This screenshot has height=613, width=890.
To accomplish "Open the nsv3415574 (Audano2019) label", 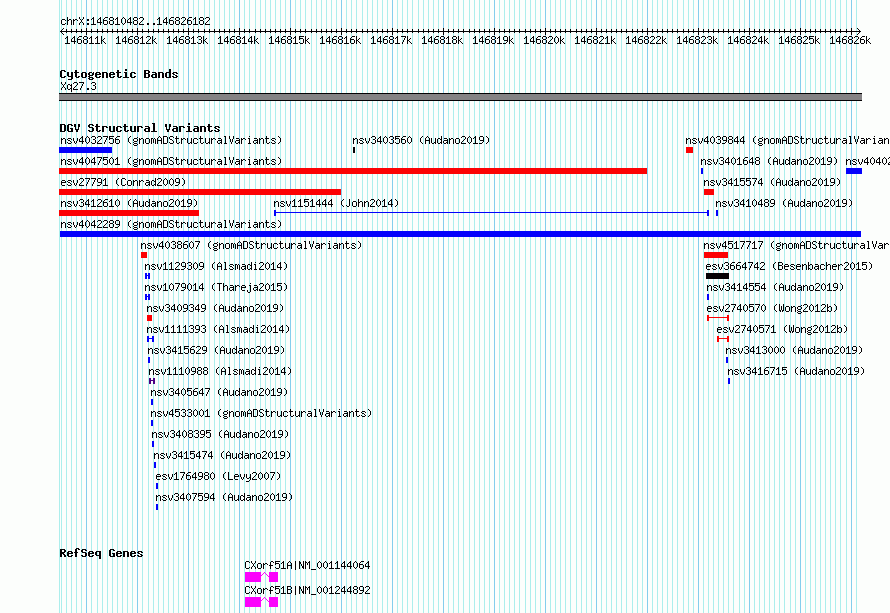I will (772, 182).
